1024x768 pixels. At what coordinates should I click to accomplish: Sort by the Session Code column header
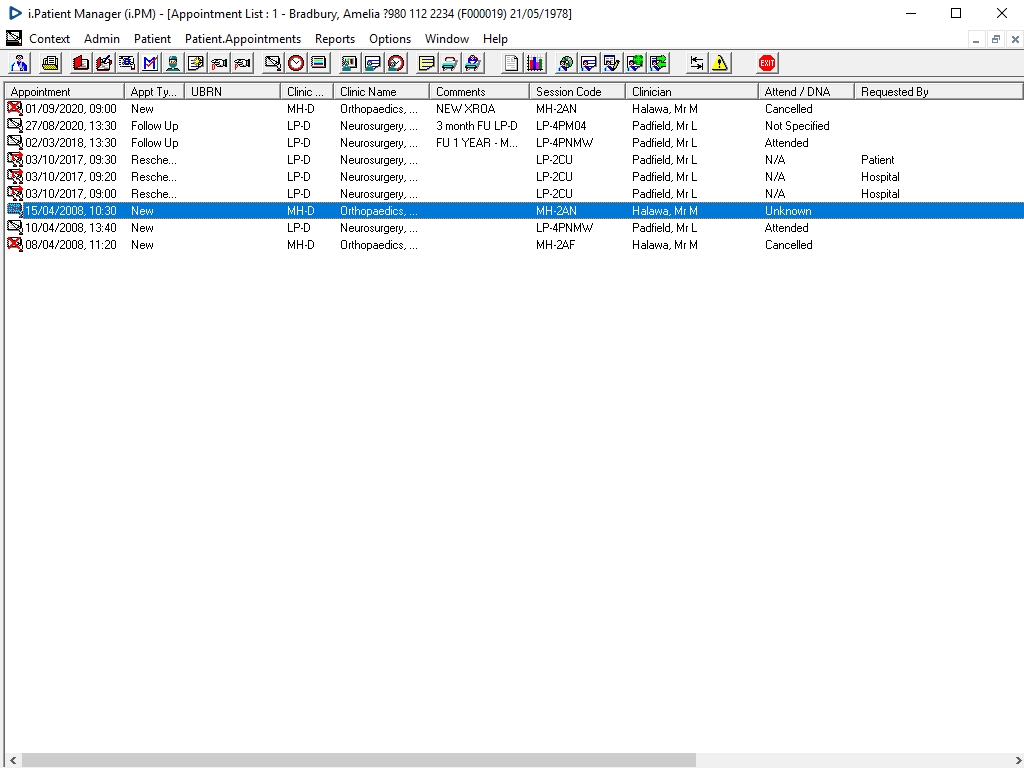pos(577,91)
